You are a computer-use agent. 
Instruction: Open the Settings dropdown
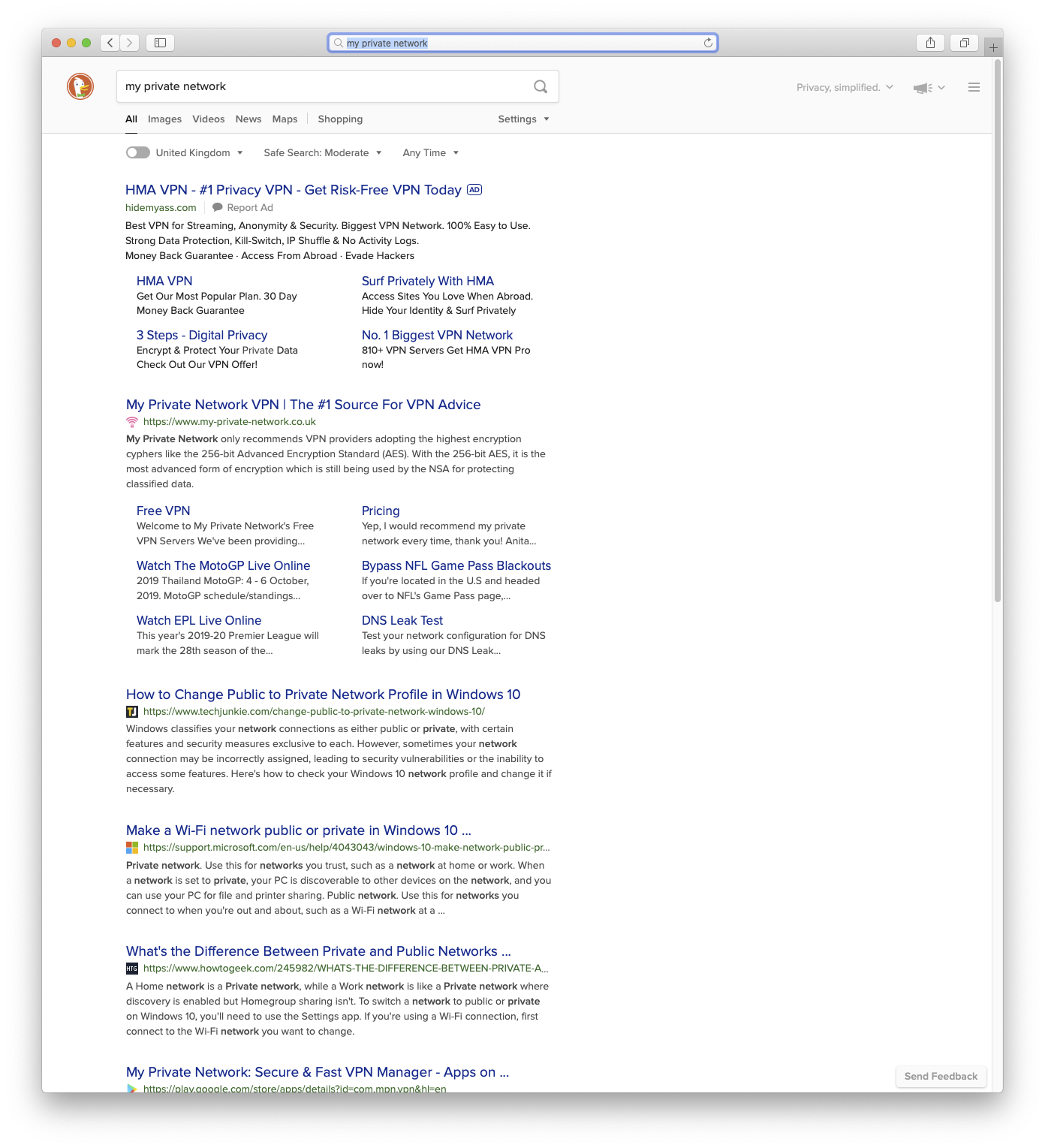point(524,119)
